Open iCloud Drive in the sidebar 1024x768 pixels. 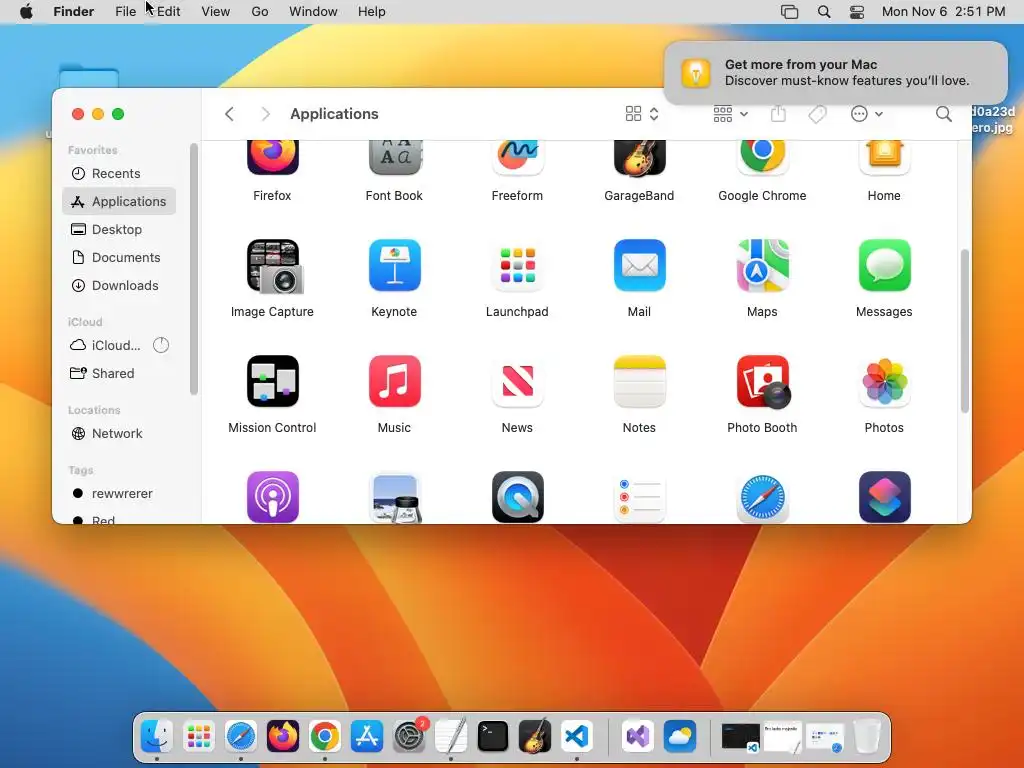point(119,345)
